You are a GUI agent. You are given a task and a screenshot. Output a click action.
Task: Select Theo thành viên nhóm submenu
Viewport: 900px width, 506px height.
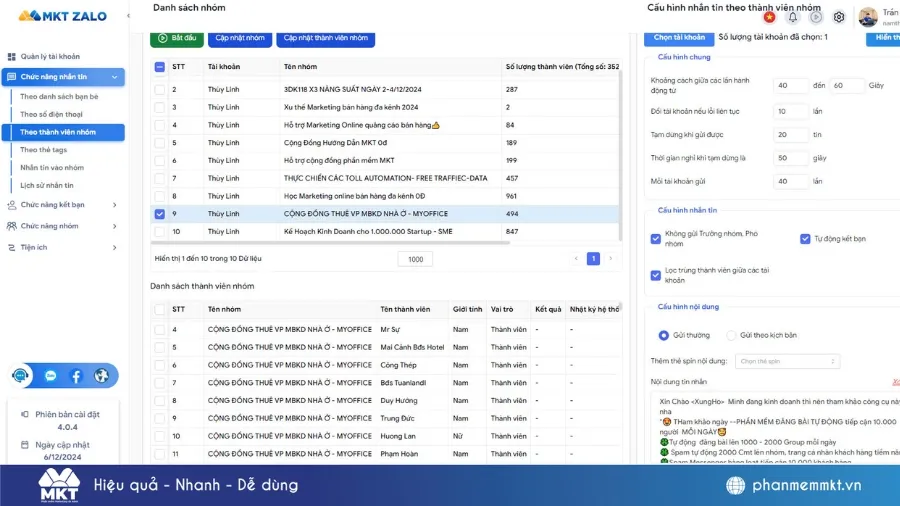pyautogui.click(x=63, y=132)
